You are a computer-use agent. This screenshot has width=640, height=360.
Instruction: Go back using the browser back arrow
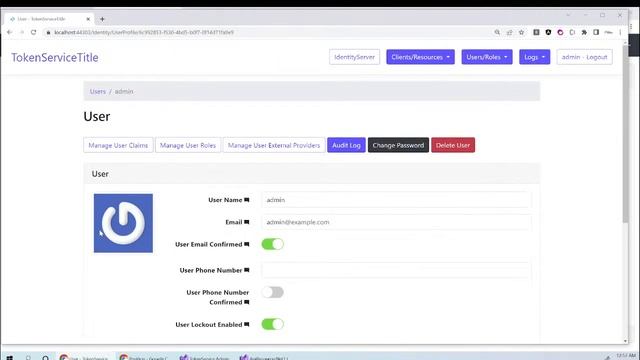point(9,32)
